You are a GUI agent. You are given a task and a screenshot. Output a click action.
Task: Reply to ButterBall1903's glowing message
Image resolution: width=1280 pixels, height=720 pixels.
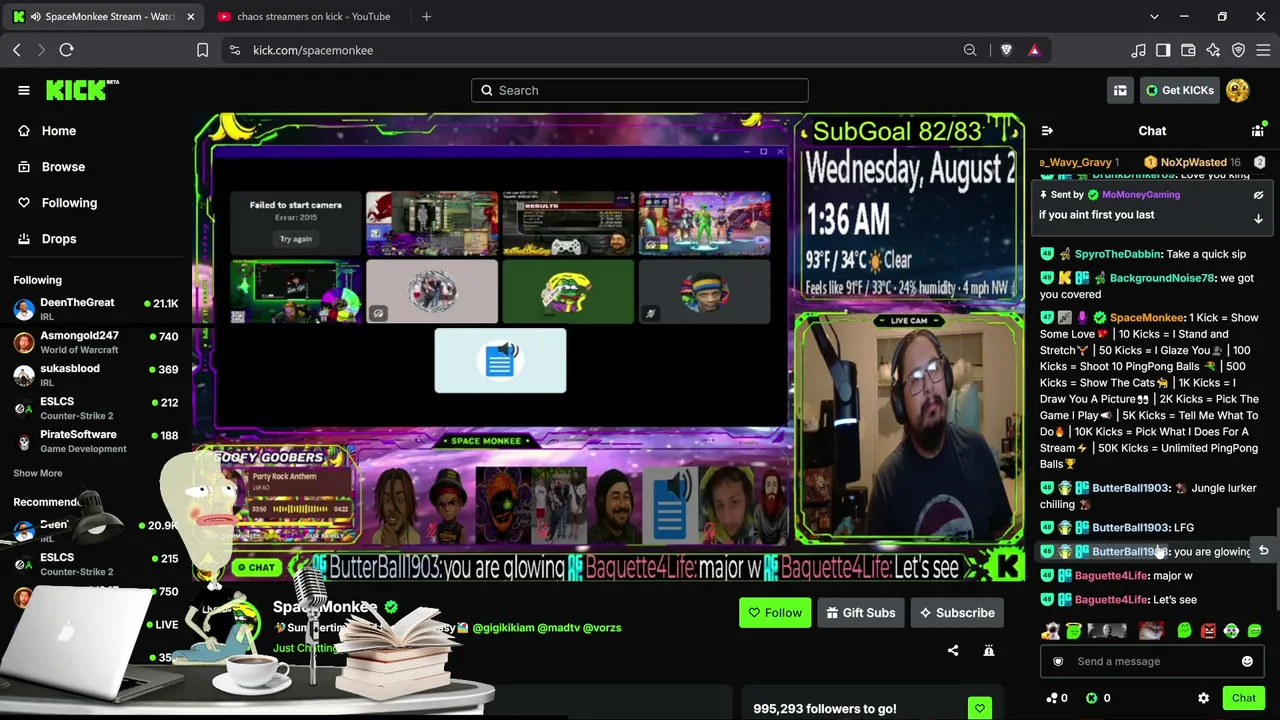1263,551
